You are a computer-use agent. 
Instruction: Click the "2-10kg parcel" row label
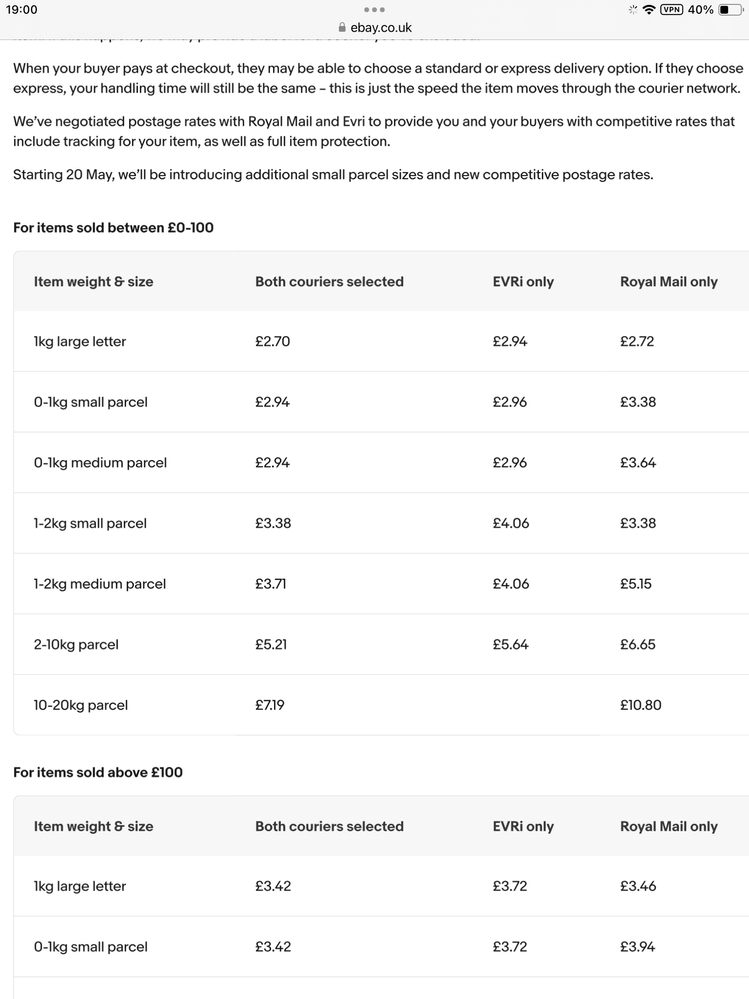tap(76, 645)
